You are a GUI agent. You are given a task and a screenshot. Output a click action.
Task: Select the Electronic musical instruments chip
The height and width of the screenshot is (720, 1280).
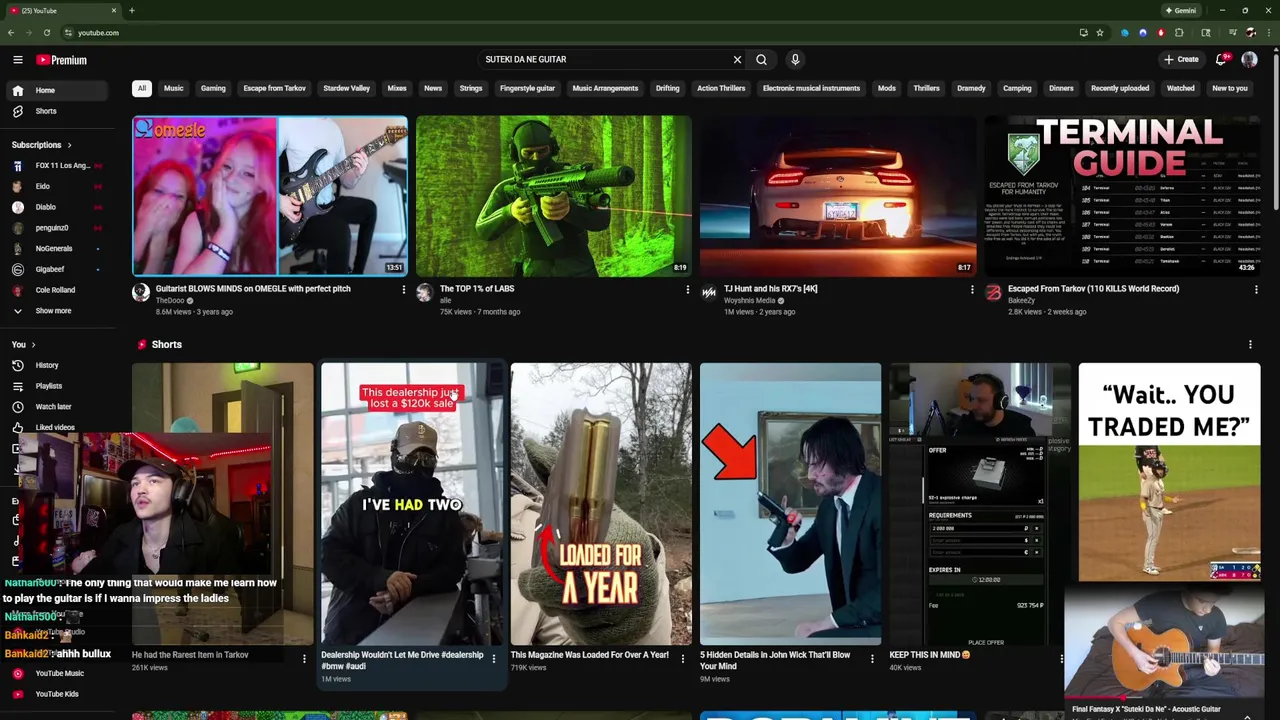tap(811, 88)
